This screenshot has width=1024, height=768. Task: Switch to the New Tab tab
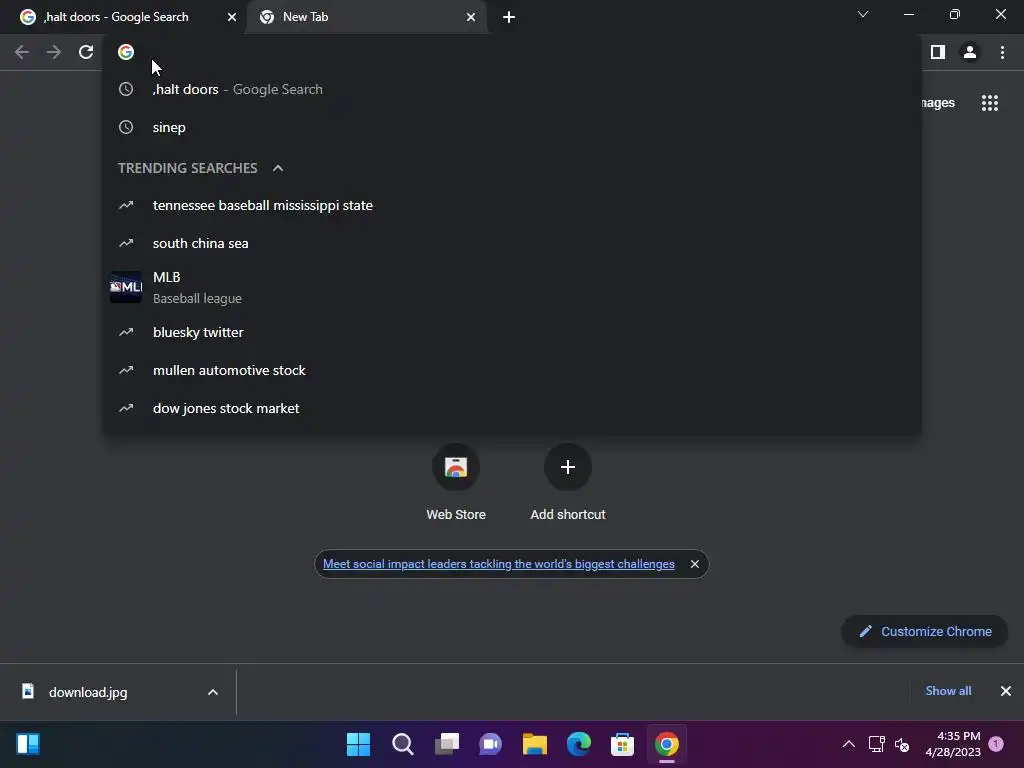[x=367, y=17]
